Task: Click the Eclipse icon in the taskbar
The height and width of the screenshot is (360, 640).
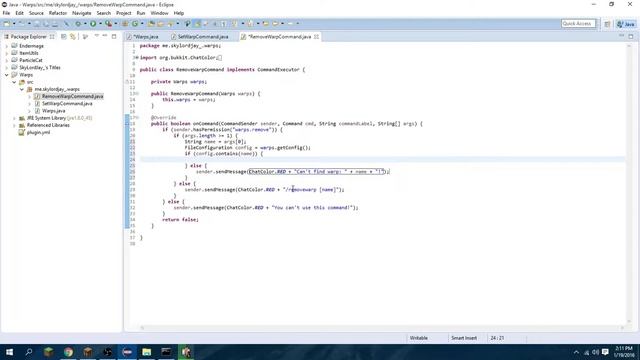Action: pos(127,352)
